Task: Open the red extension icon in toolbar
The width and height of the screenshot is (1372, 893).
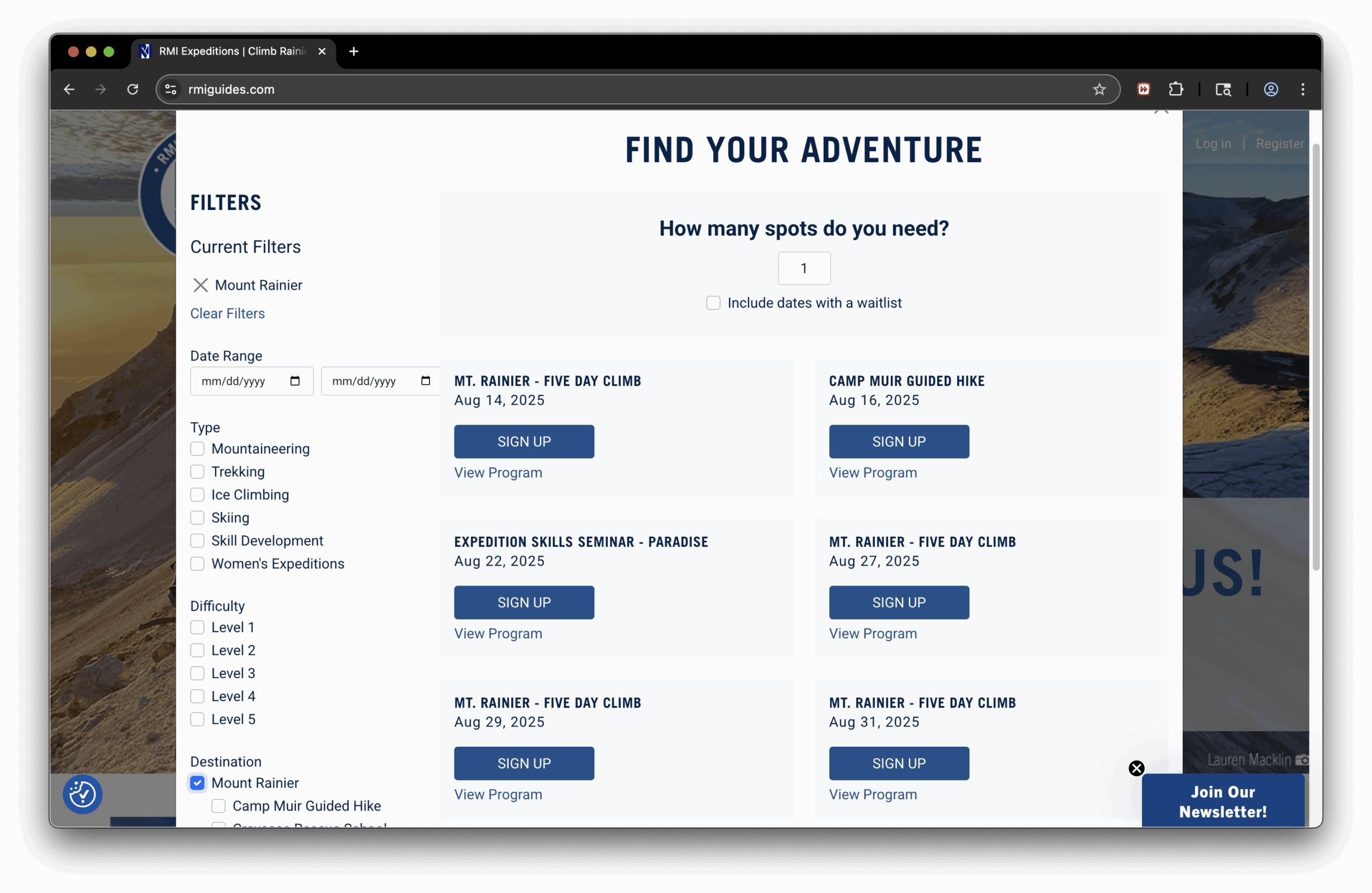Action: (x=1144, y=89)
